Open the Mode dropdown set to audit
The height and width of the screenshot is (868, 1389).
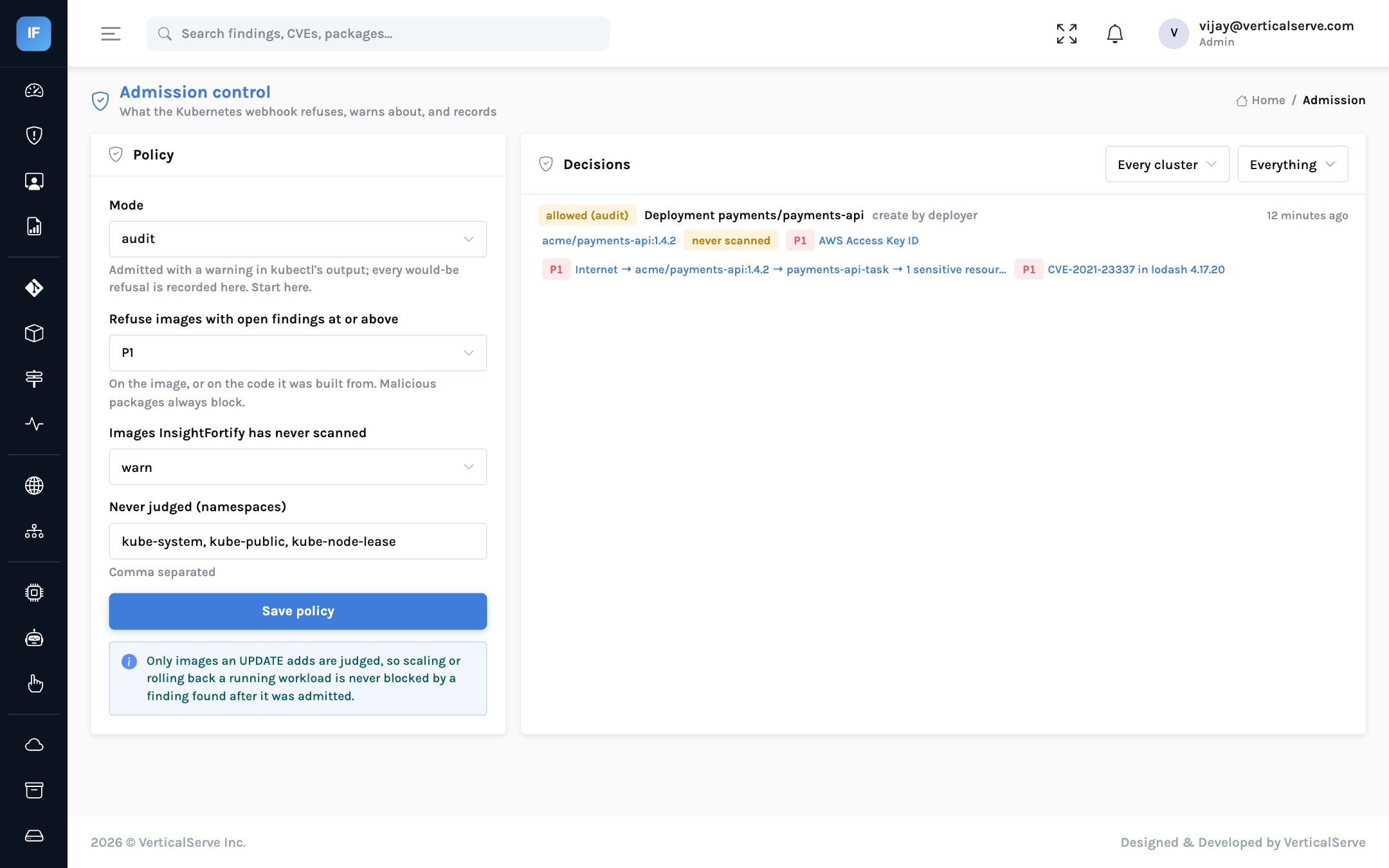pyautogui.click(x=298, y=239)
